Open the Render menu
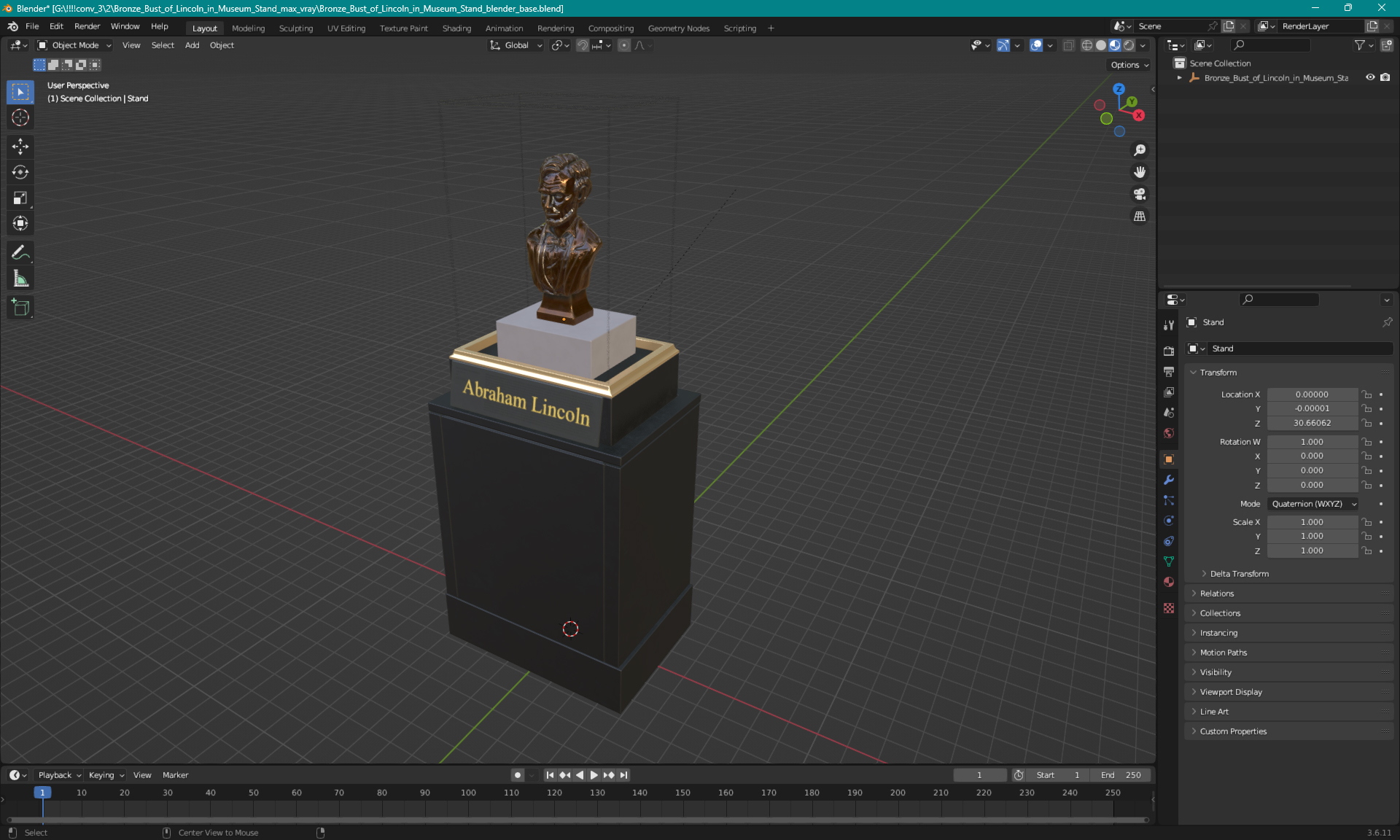Viewport: 1400px width, 840px height. [x=87, y=26]
